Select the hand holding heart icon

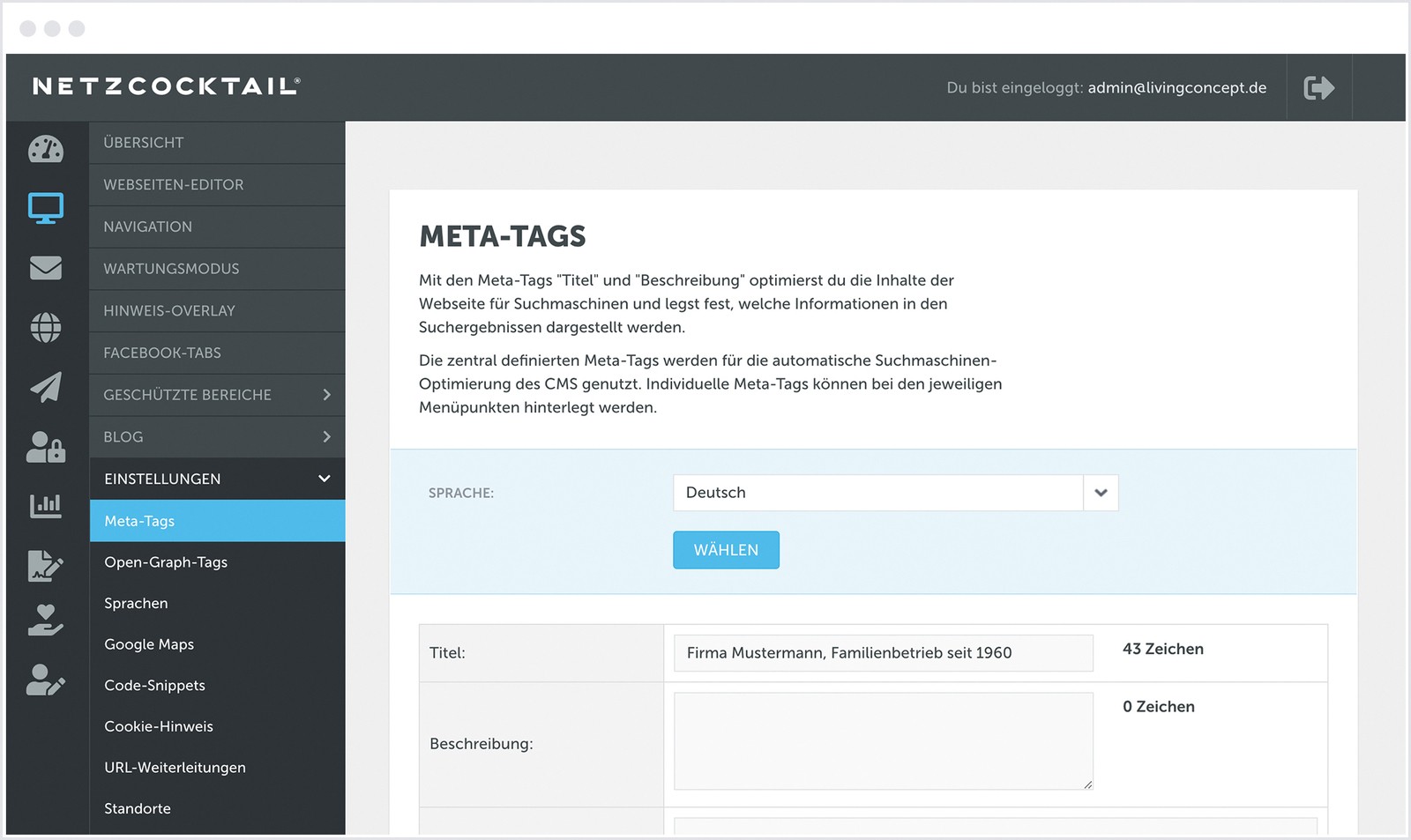46,621
